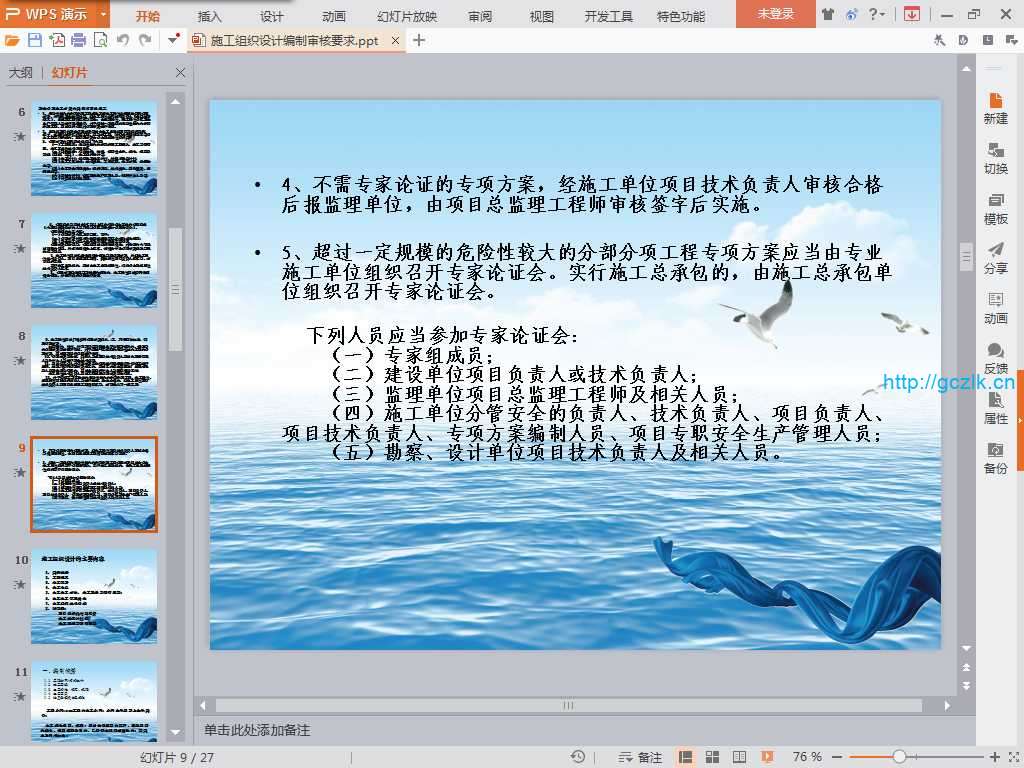Open the 模板 panel icon

click(x=995, y=208)
